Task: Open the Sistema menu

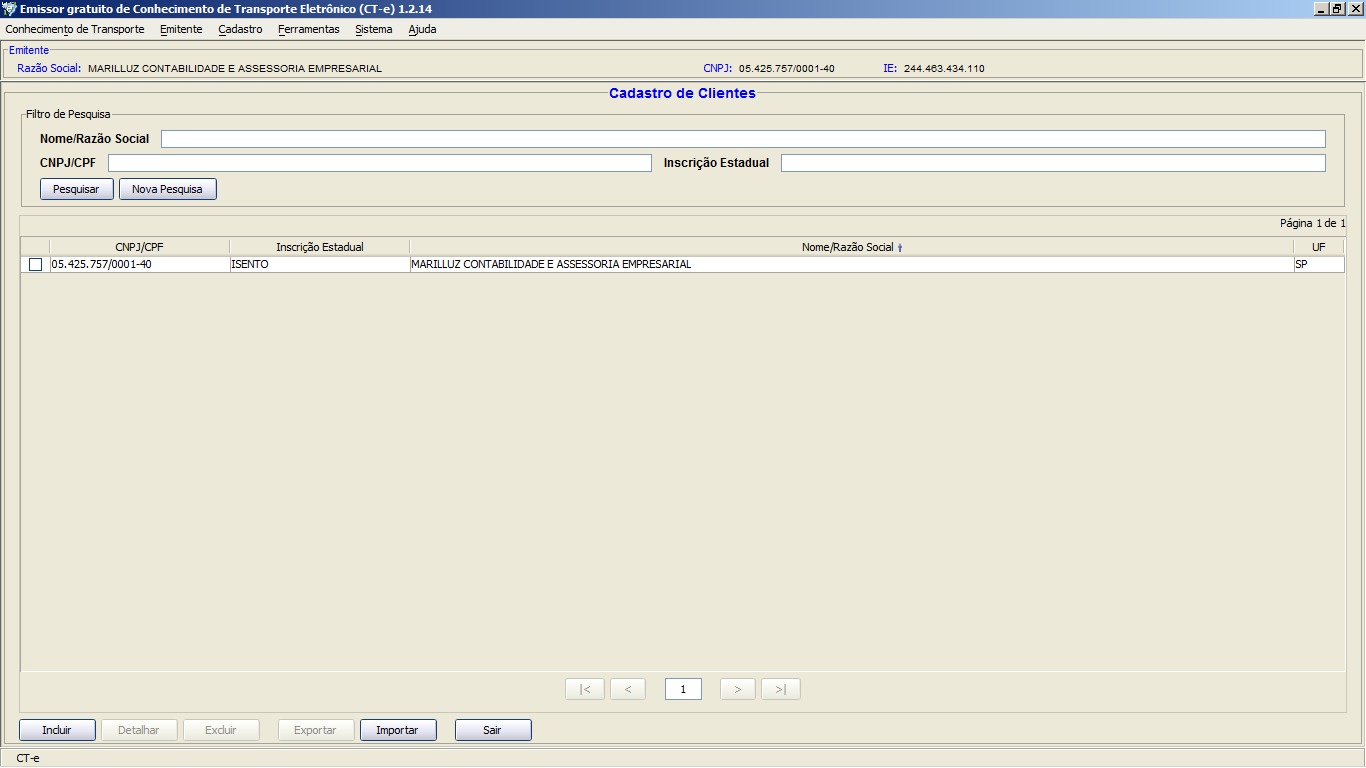Action: point(374,29)
